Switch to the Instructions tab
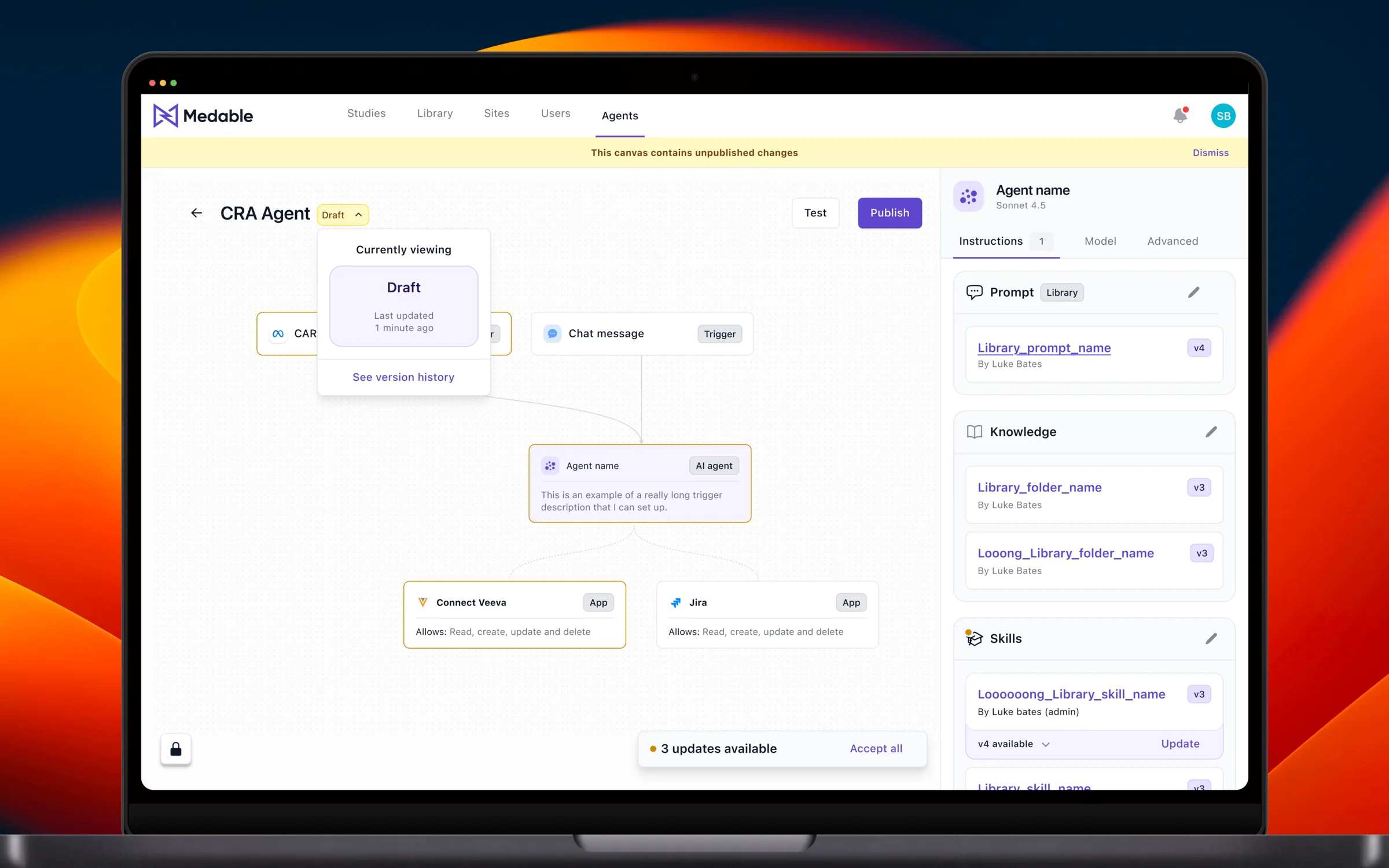 pos(1006,241)
